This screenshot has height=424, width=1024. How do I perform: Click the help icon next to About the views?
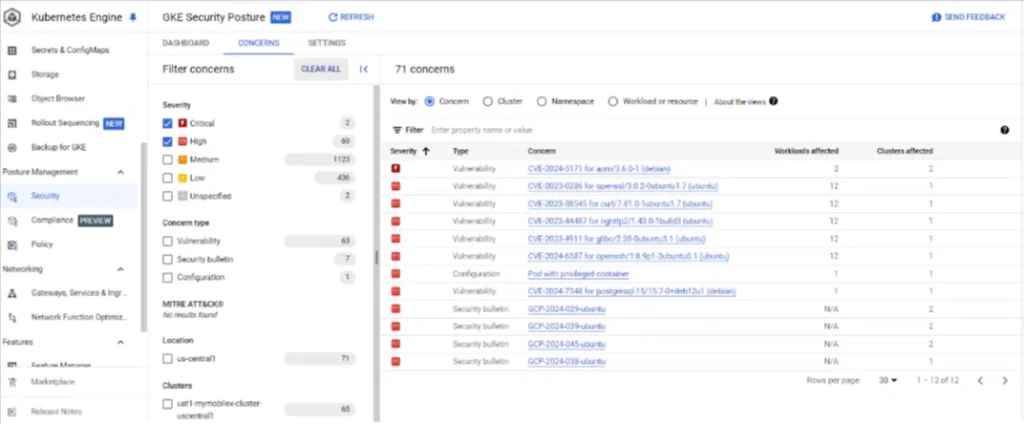pos(773,101)
